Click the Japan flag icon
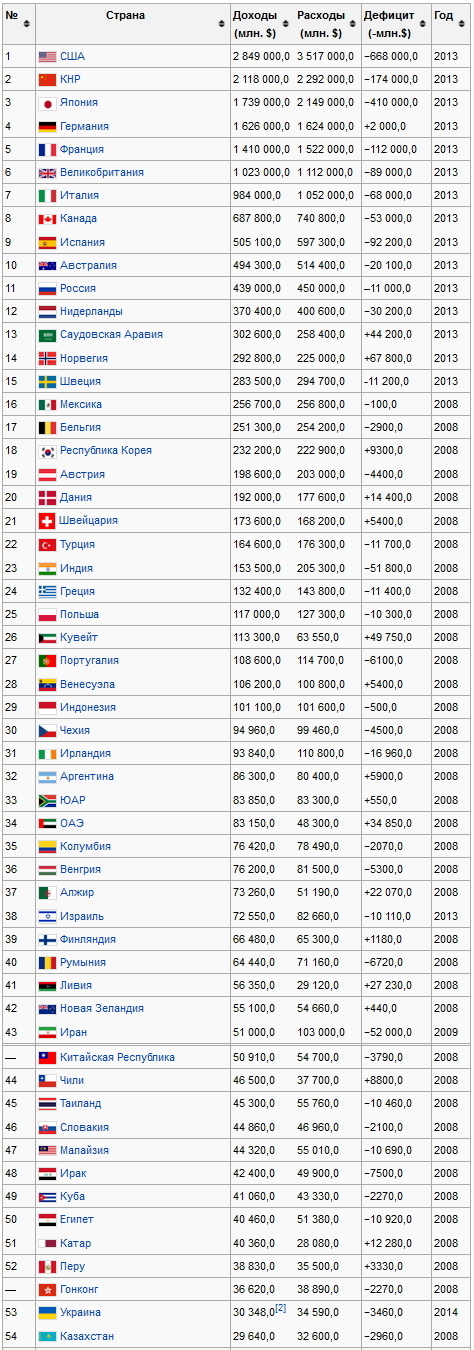 (x=47, y=103)
